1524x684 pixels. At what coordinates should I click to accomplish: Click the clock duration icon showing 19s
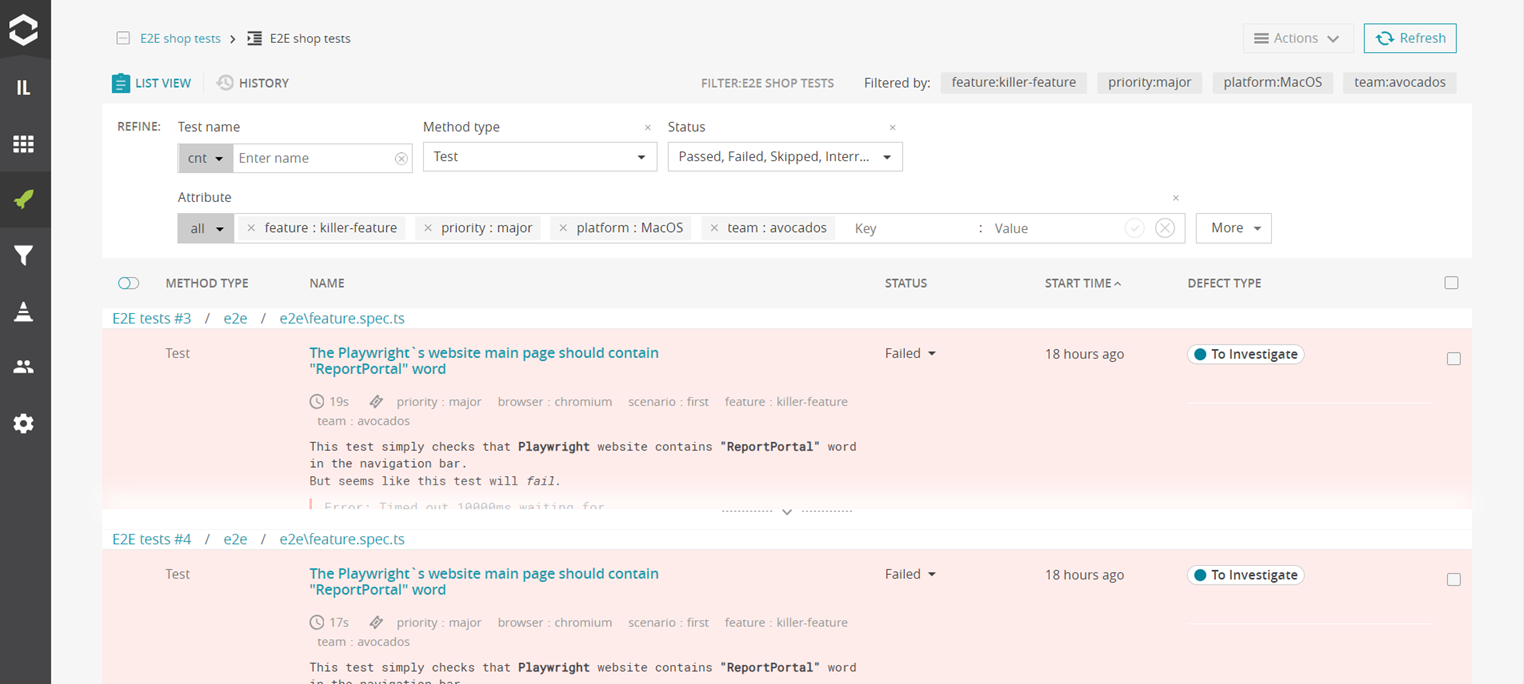tap(317, 401)
